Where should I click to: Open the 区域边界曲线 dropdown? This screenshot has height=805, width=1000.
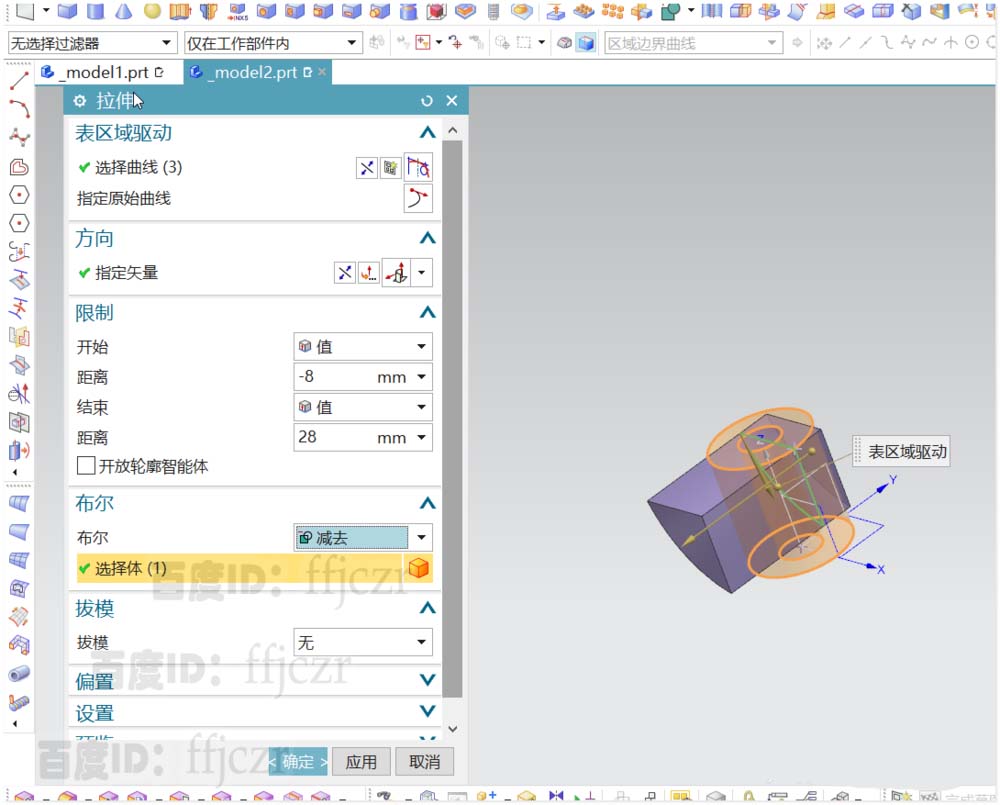(693, 43)
